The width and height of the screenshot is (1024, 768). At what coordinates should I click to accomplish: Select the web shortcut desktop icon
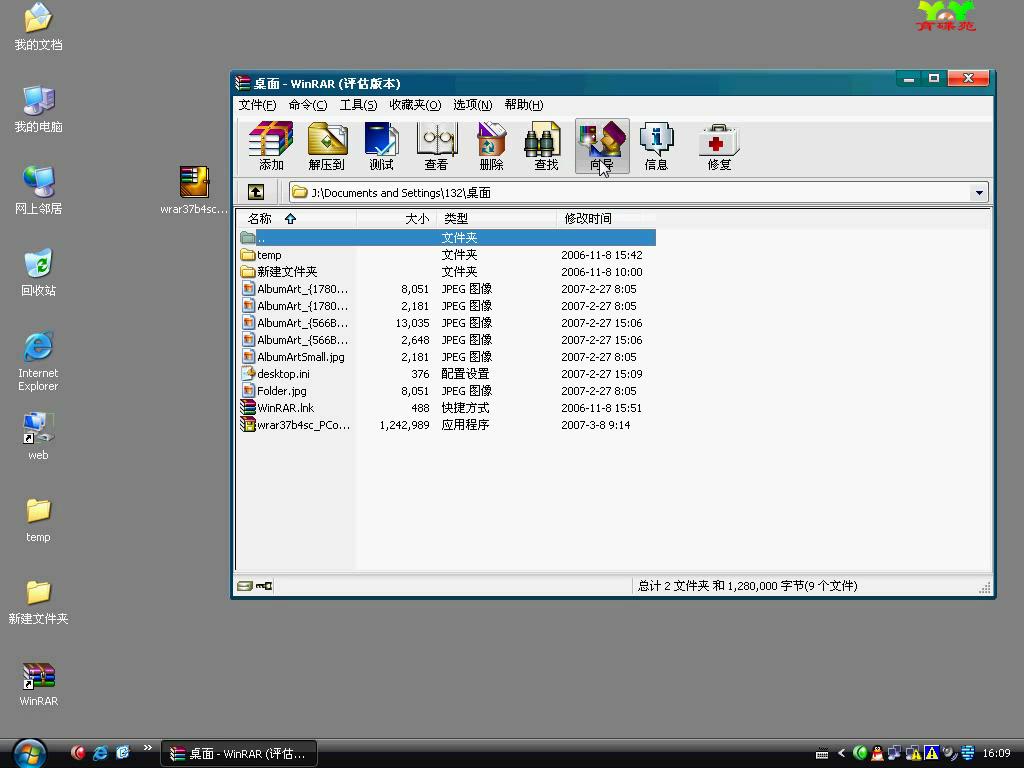pos(39,436)
